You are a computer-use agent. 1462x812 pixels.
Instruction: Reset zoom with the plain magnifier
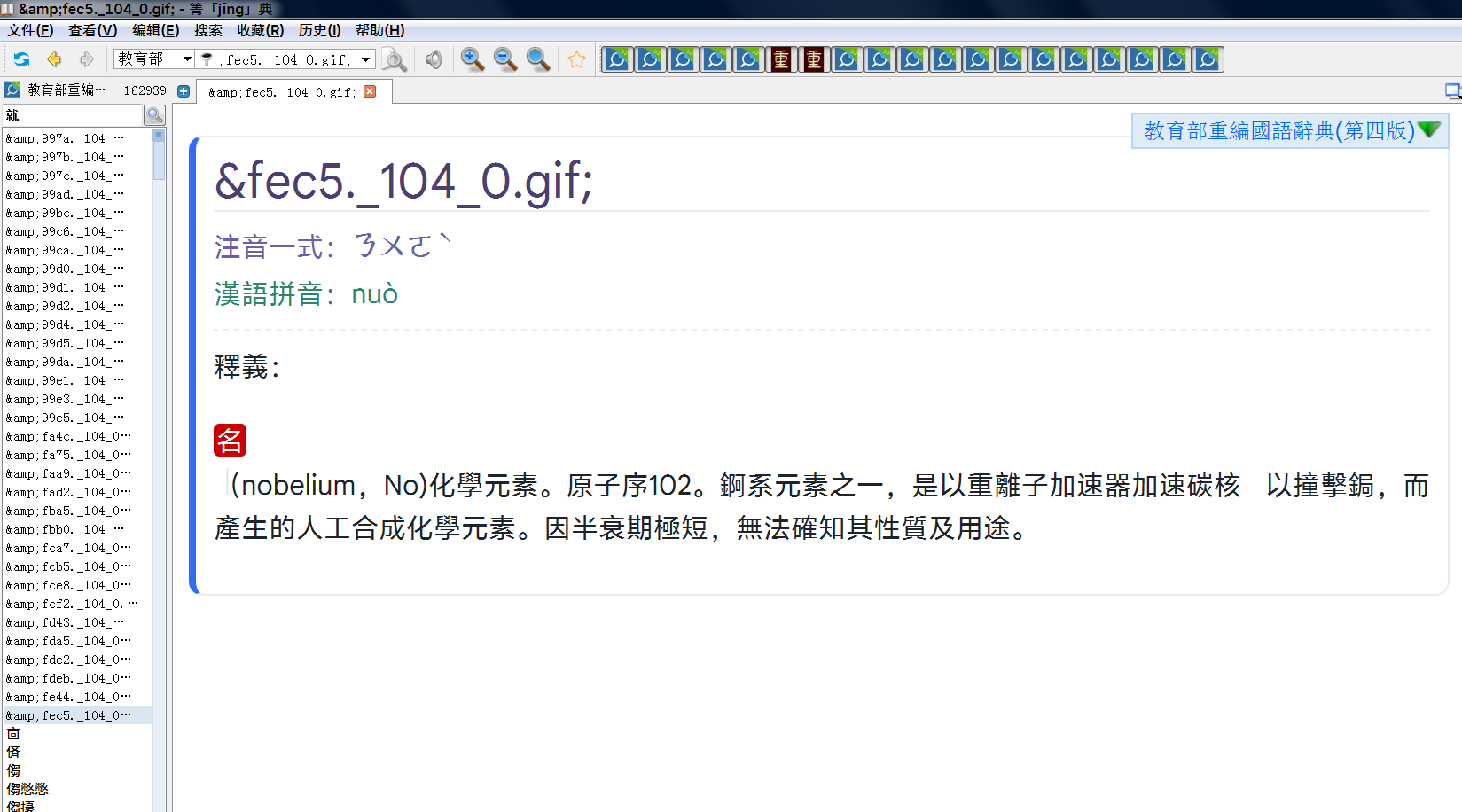point(538,59)
